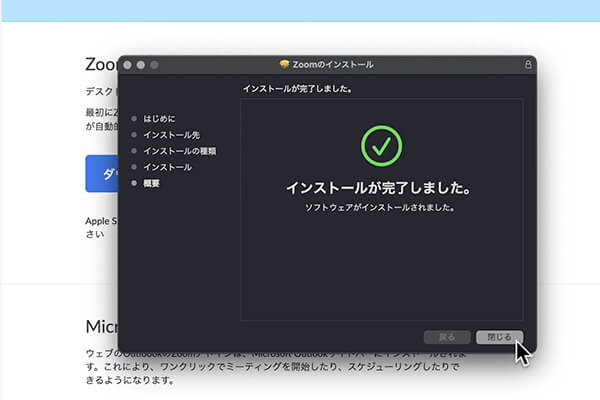Select the インストールの種類 step in the sidebar

tap(179, 151)
